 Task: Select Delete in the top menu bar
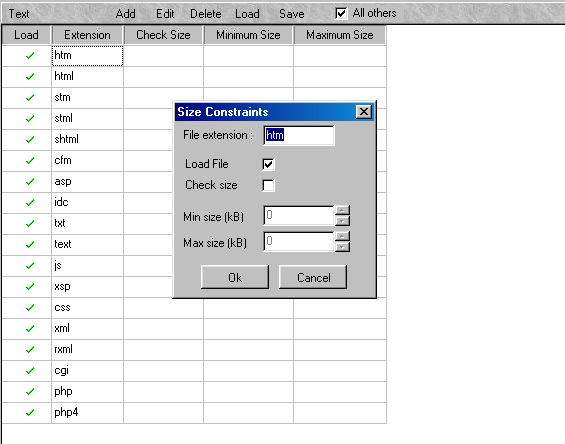point(206,14)
